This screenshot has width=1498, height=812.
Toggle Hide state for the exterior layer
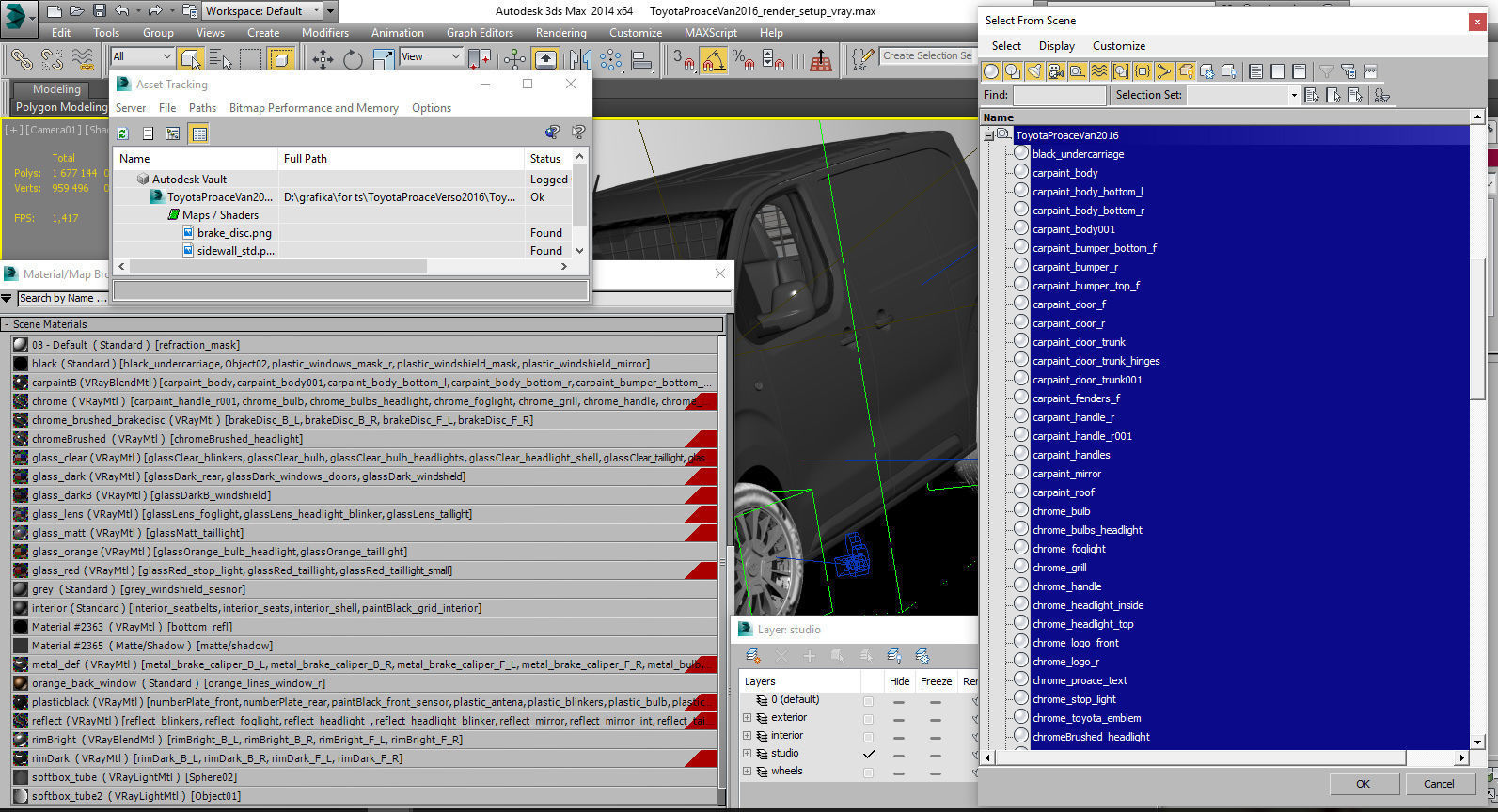pyautogui.click(x=899, y=719)
